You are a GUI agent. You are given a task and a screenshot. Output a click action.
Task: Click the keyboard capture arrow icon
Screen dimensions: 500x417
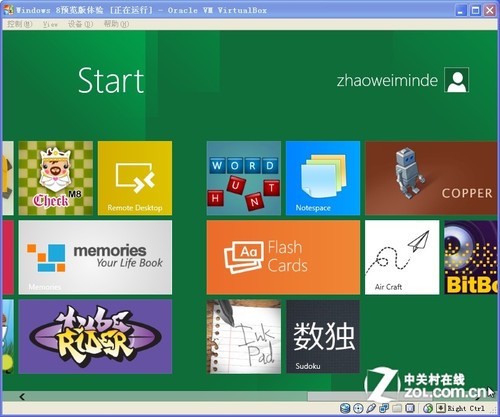tap(441, 408)
